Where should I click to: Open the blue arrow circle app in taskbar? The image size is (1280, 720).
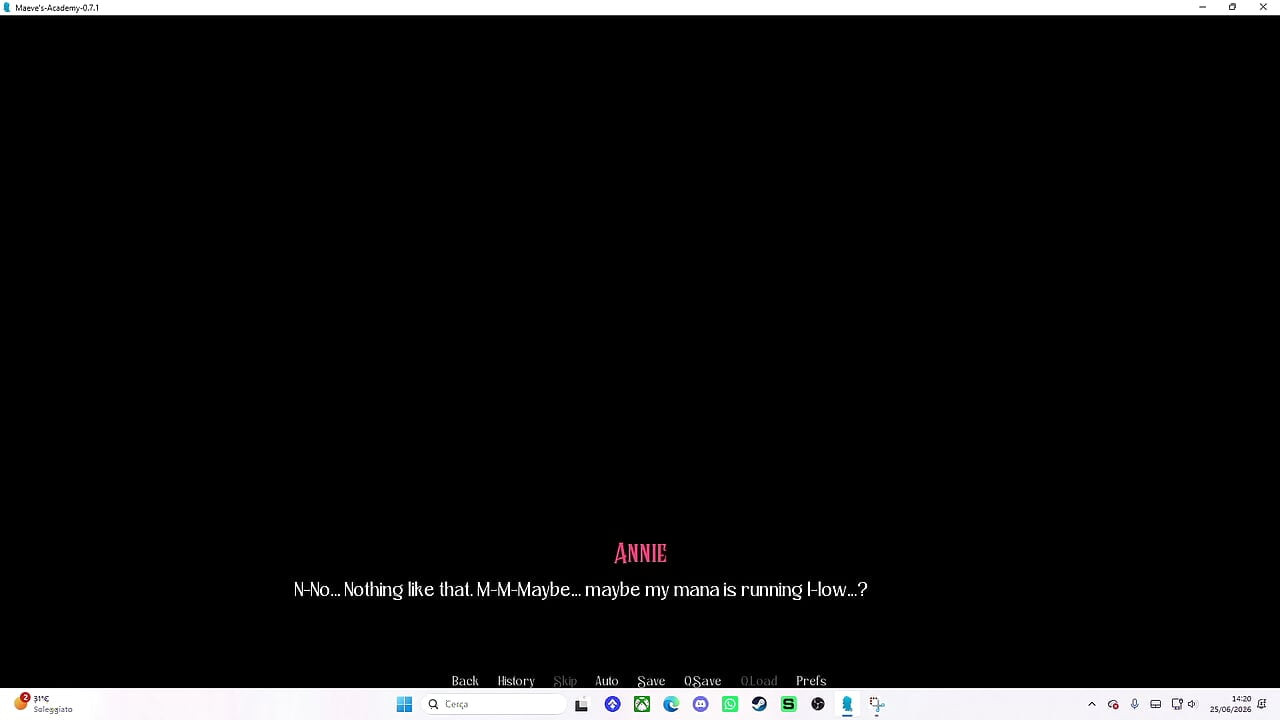coord(612,704)
